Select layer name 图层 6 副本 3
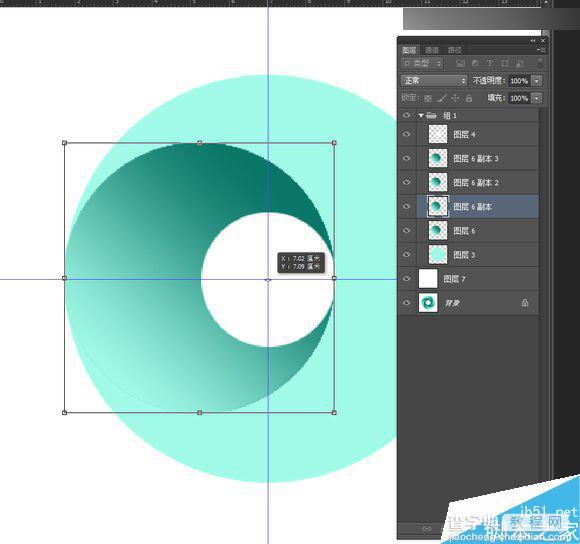The height and width of the screenshot is (544, 580). [x=476, y=159]
